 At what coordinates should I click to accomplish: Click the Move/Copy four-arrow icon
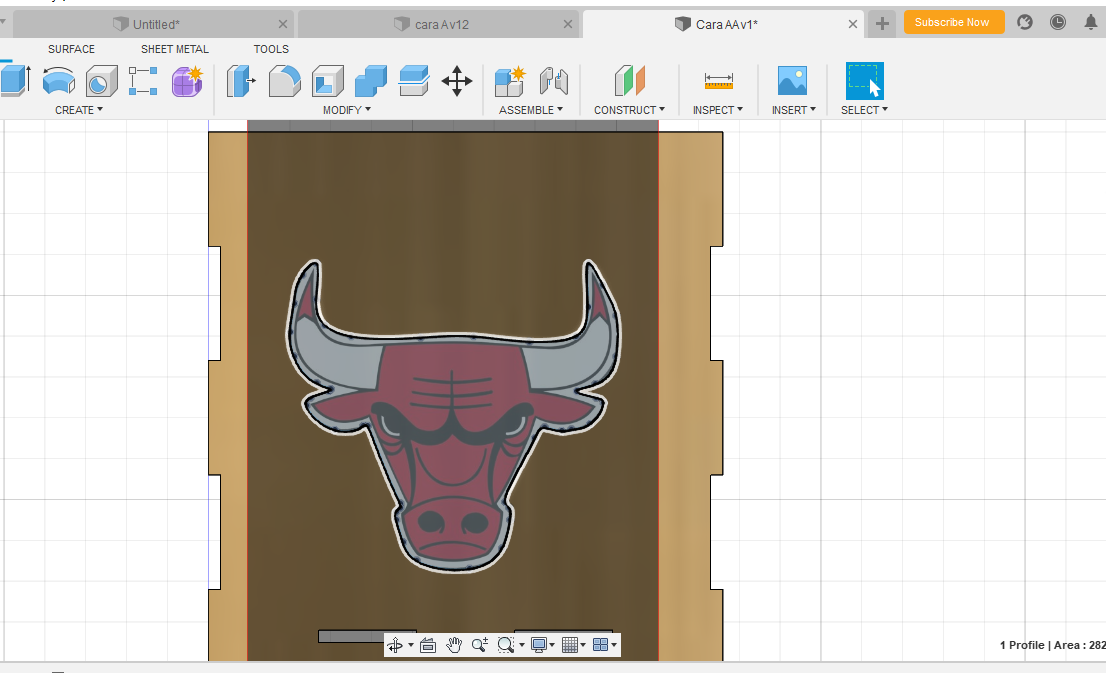coord(457,81)
